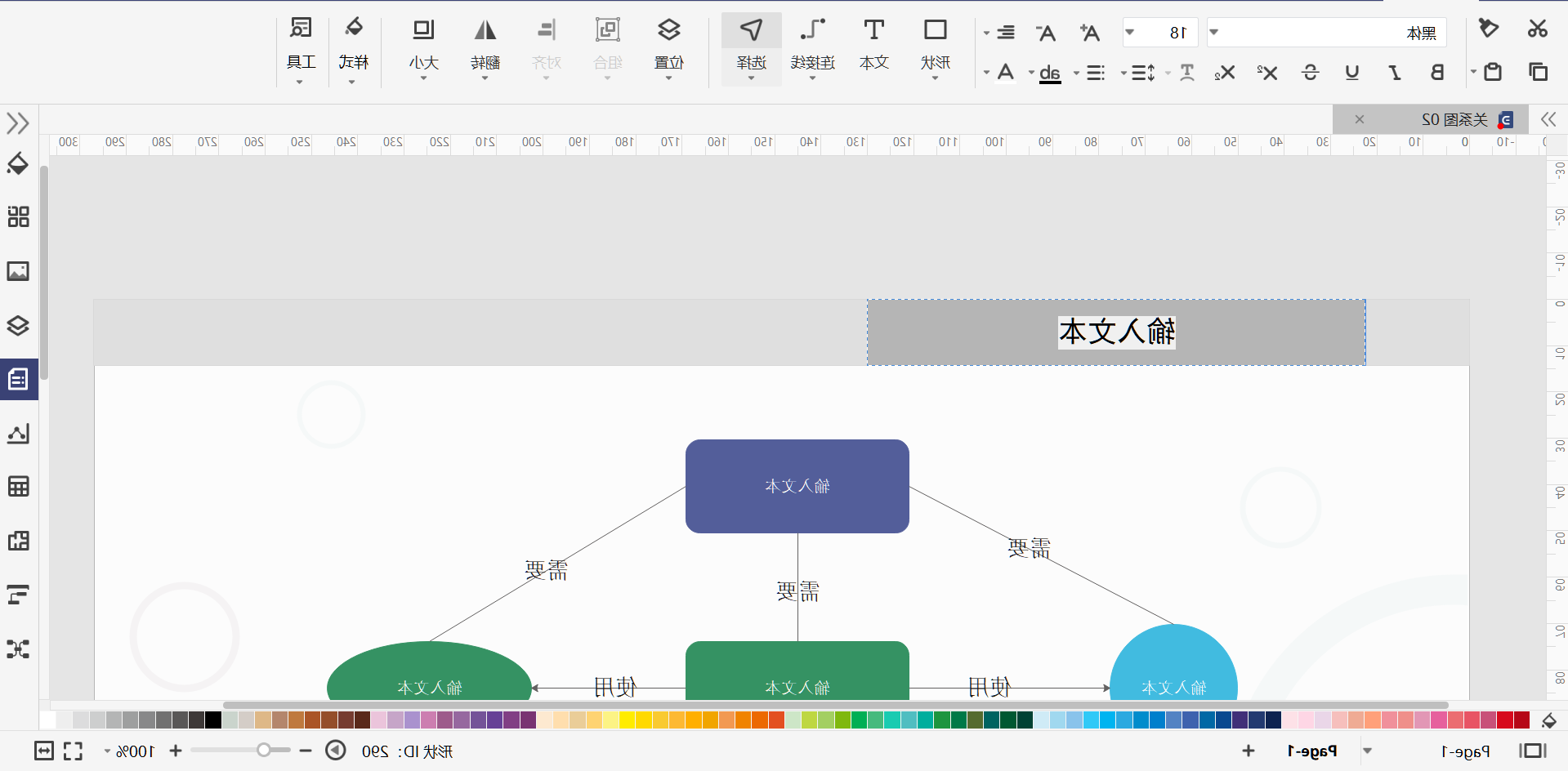Add a new page with plus button
Screen dimensions: 1568x771
[1249, 751]
